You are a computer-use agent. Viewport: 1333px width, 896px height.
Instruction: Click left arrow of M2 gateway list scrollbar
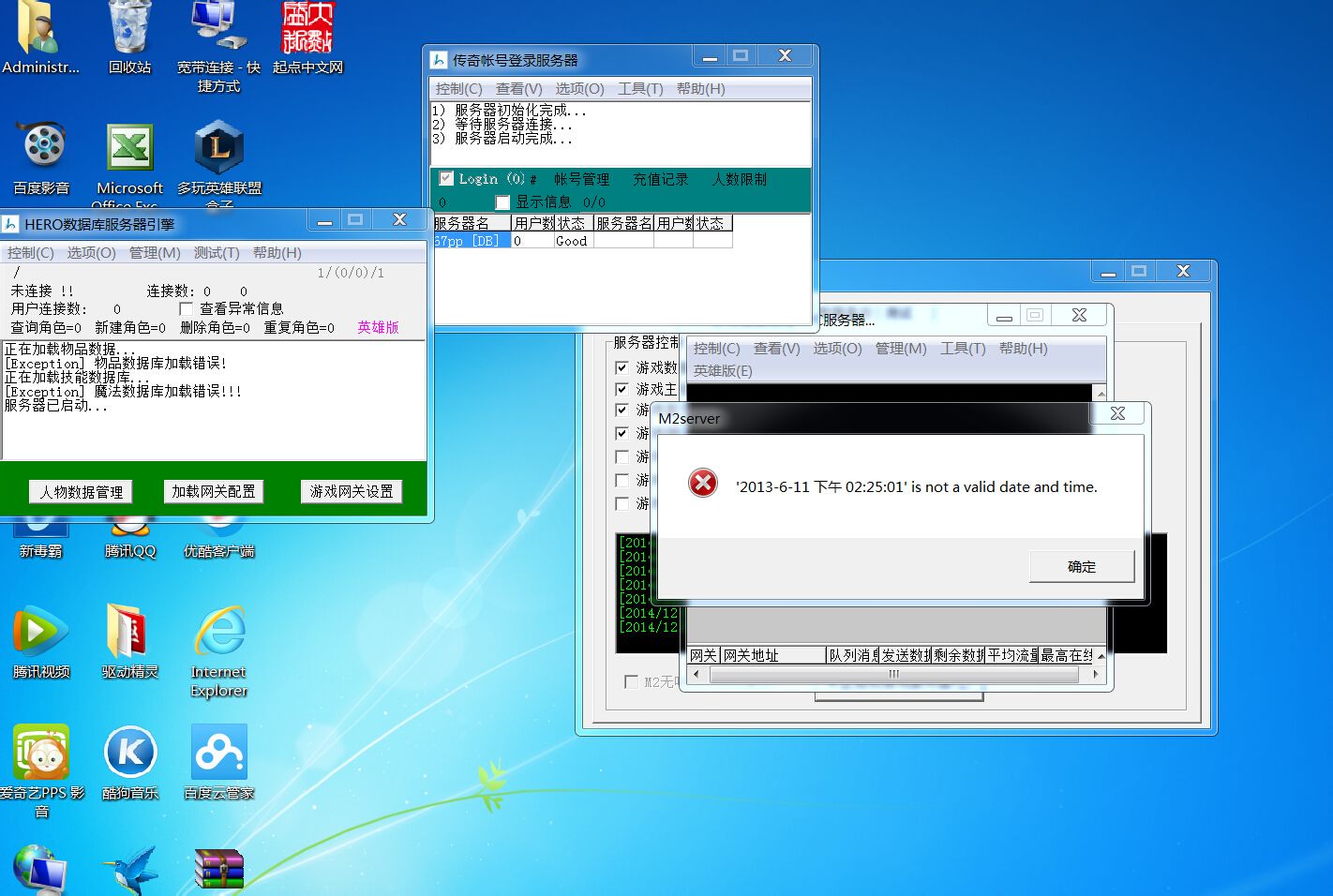coord(696,674)
